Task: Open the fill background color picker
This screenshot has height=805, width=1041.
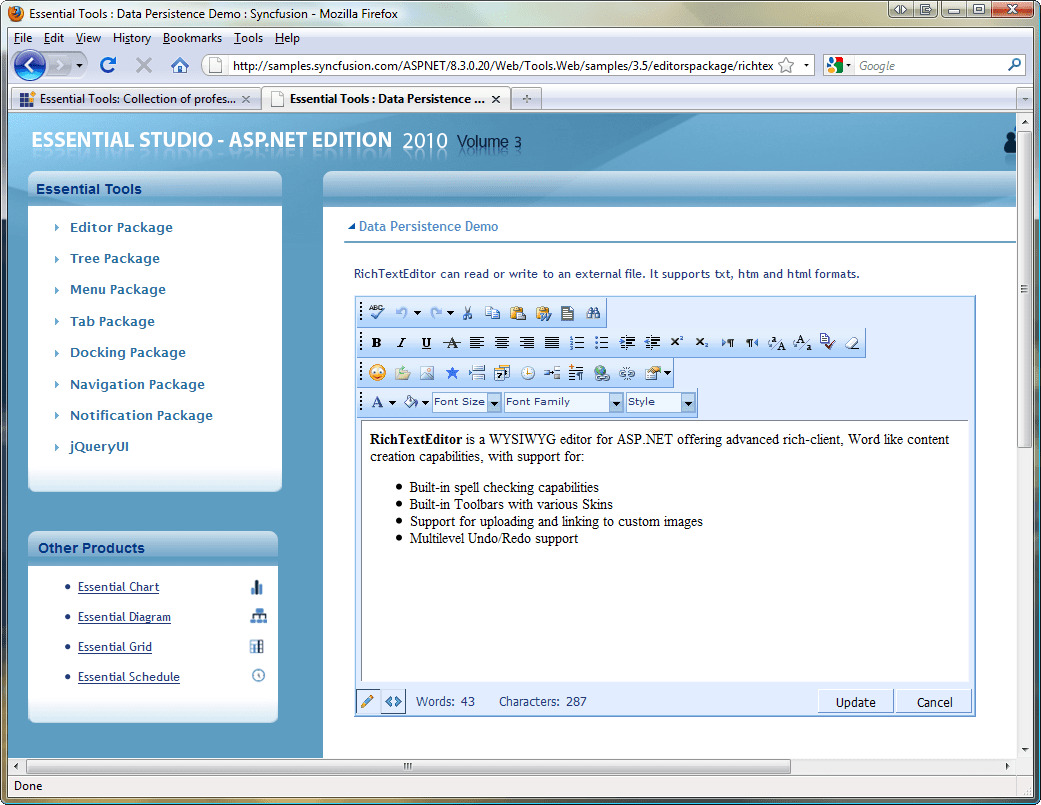Action: coord(410,402)
